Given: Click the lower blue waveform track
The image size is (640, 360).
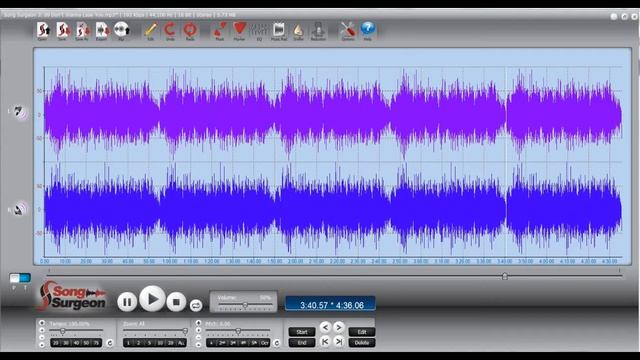Looking at the screenshot, I should pyautogui.click(x=333, y=209).
